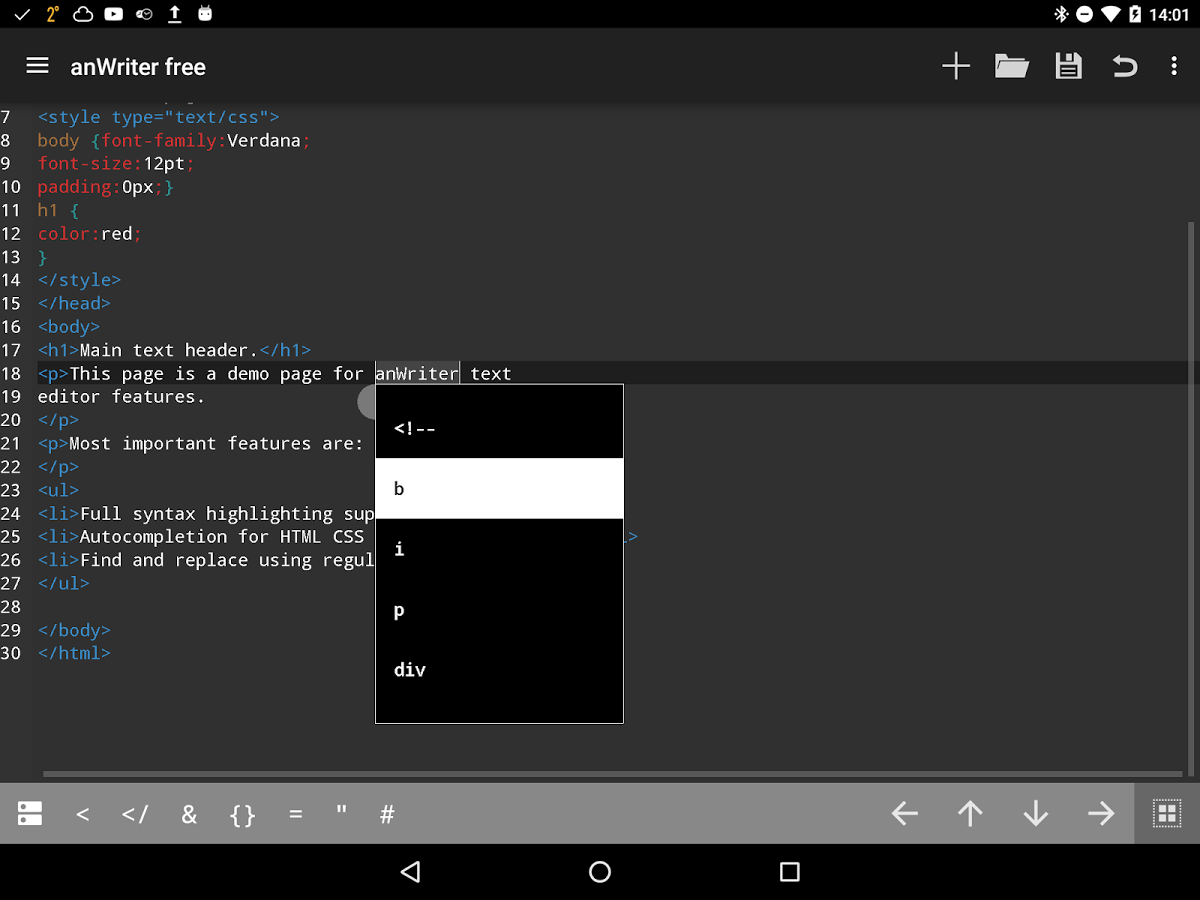The image size is (1200, 900).
Task: Insert the closing tag '</' symbol
Action: [x=135, y=814]
